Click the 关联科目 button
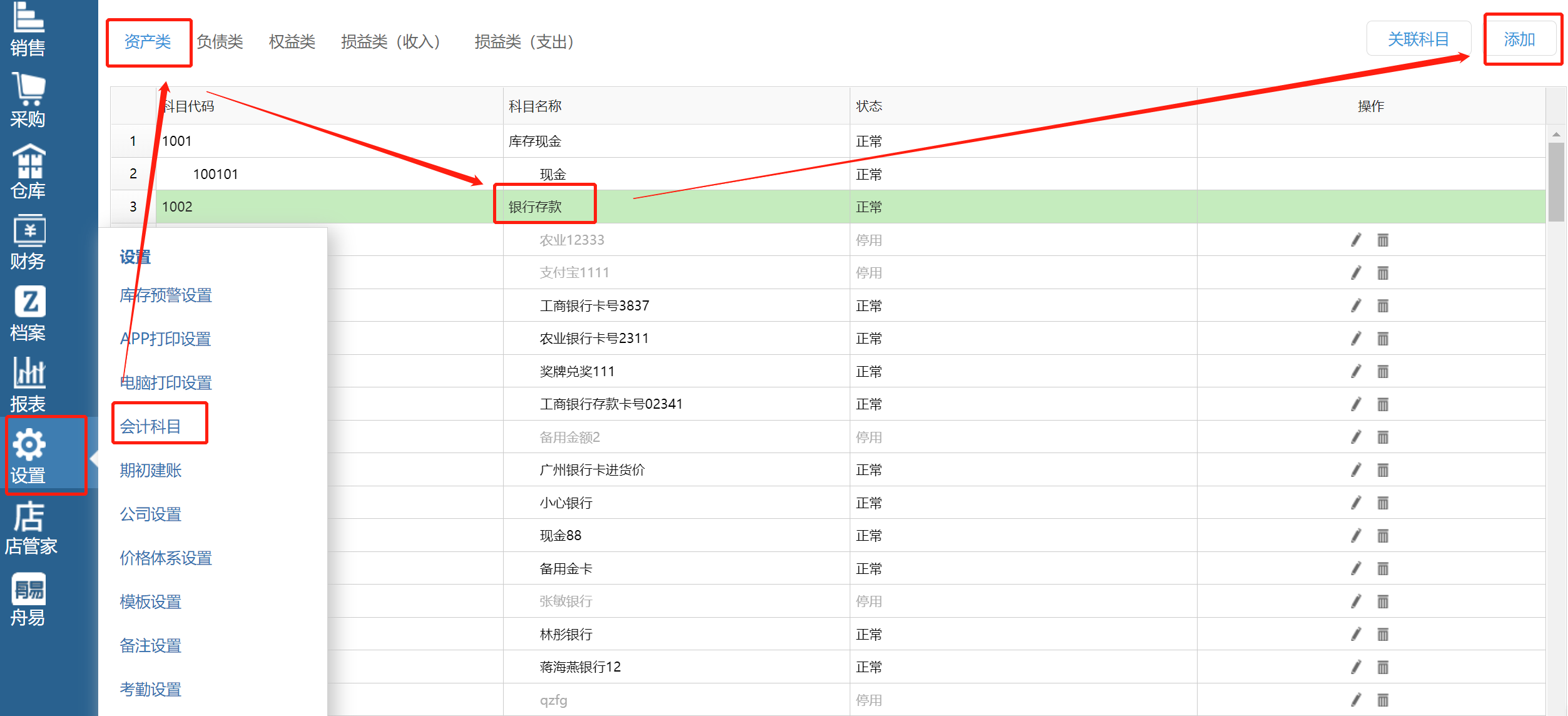1568x716 pixels. click(1418, 39)
